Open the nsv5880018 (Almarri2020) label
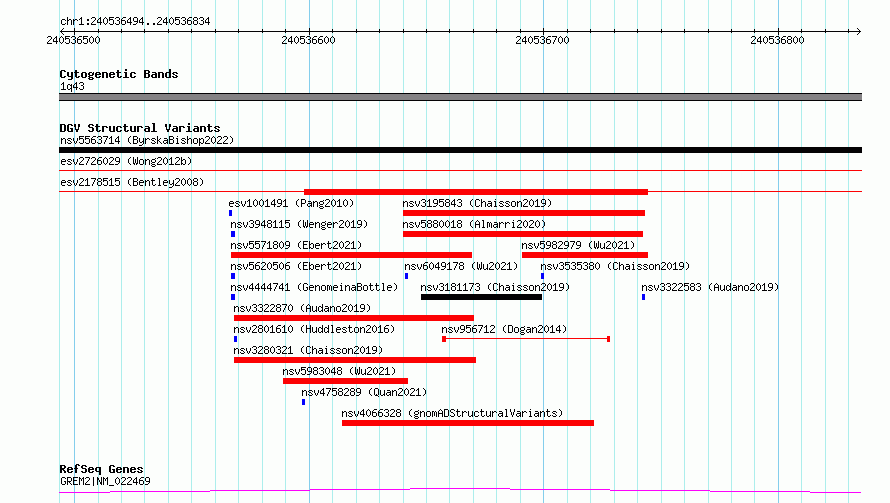 pos(474,224)
